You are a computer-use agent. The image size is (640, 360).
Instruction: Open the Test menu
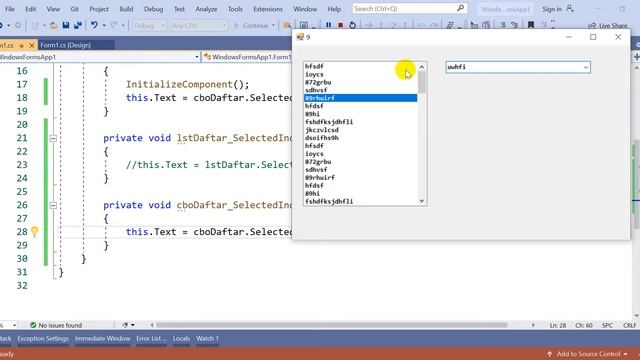pos(179,9)
